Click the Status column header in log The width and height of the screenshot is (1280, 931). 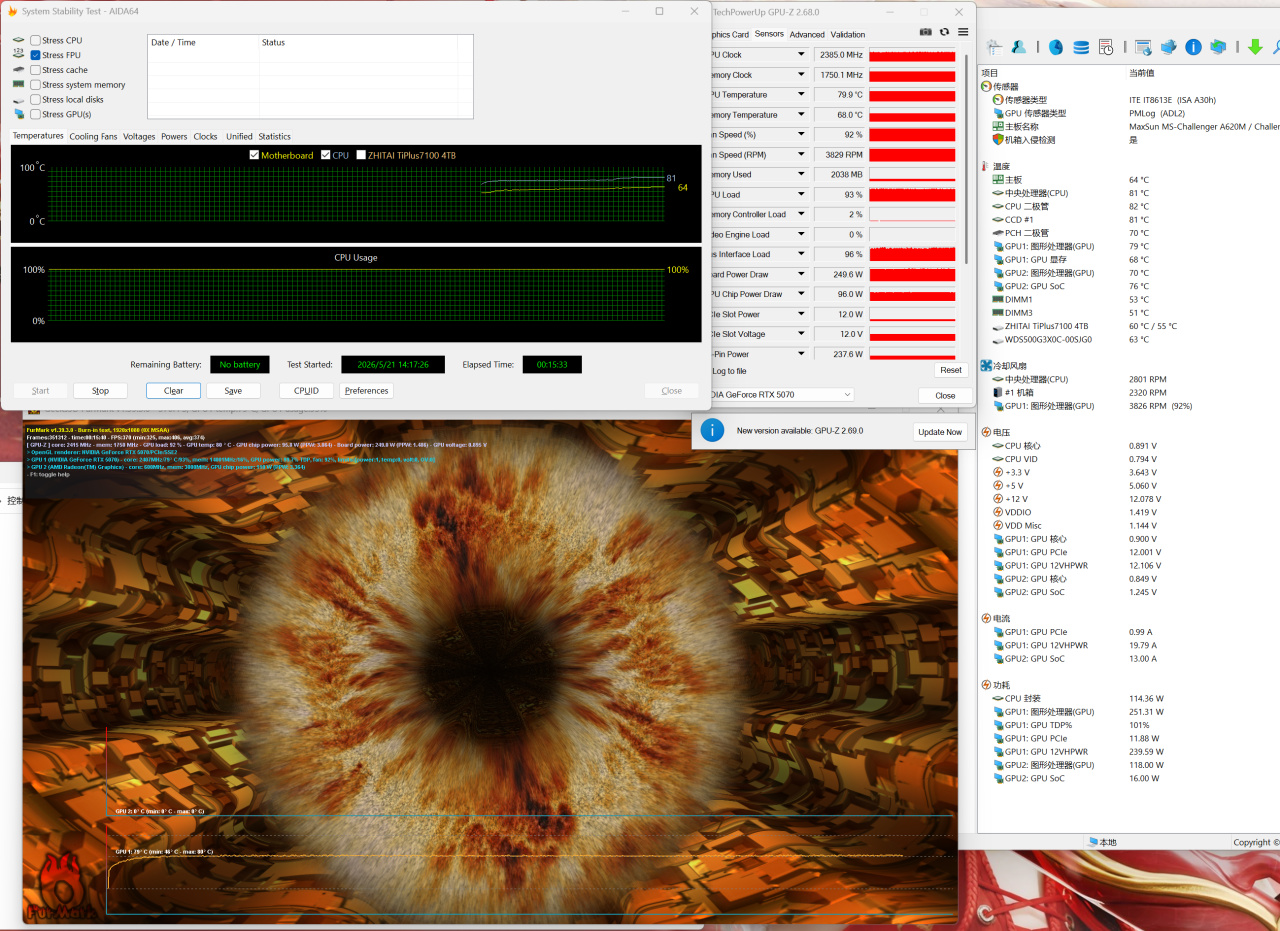coord(358,43)
